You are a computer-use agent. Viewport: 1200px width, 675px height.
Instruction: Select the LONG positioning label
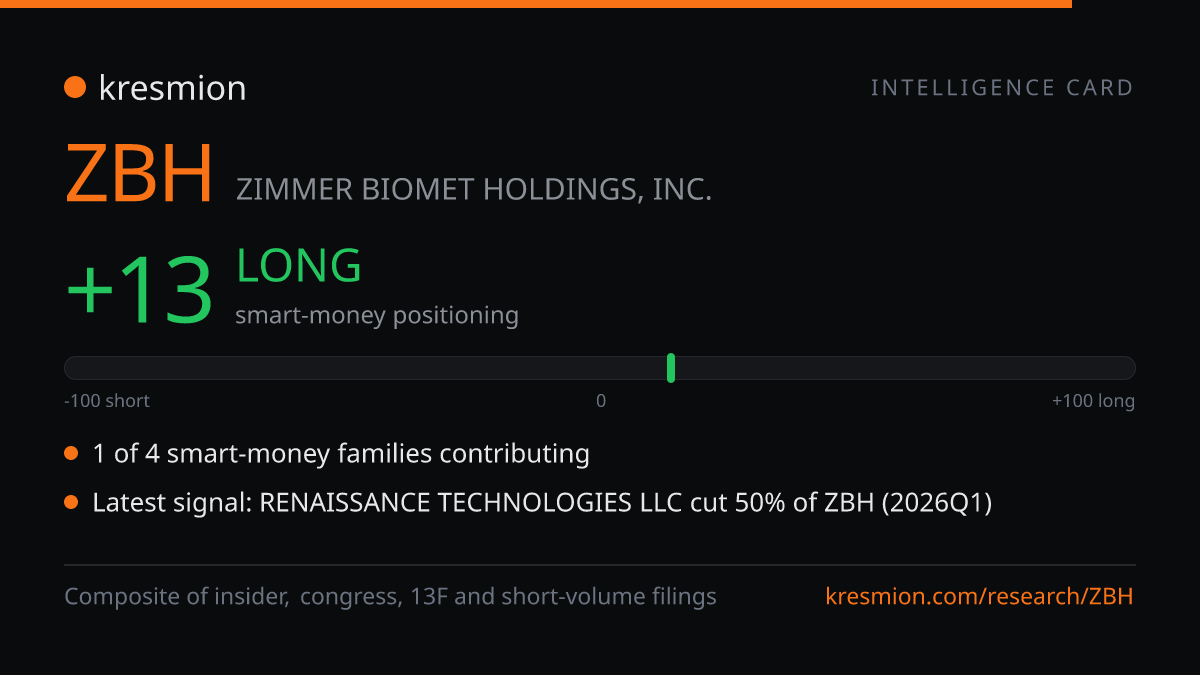tap(299, 266)
